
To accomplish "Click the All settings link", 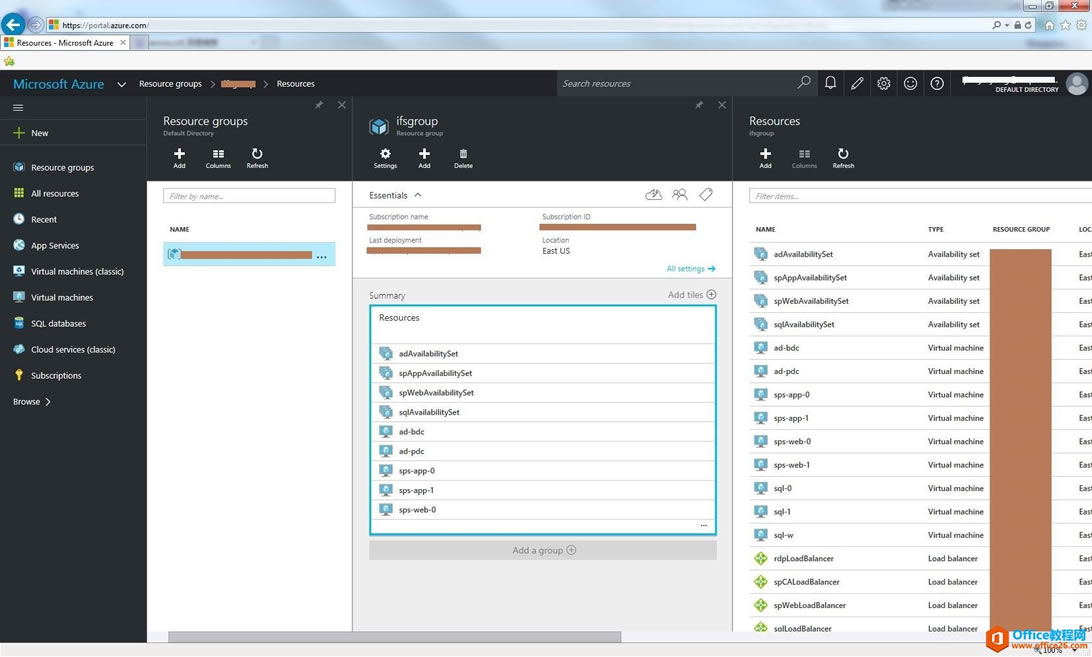I will 690,269.
